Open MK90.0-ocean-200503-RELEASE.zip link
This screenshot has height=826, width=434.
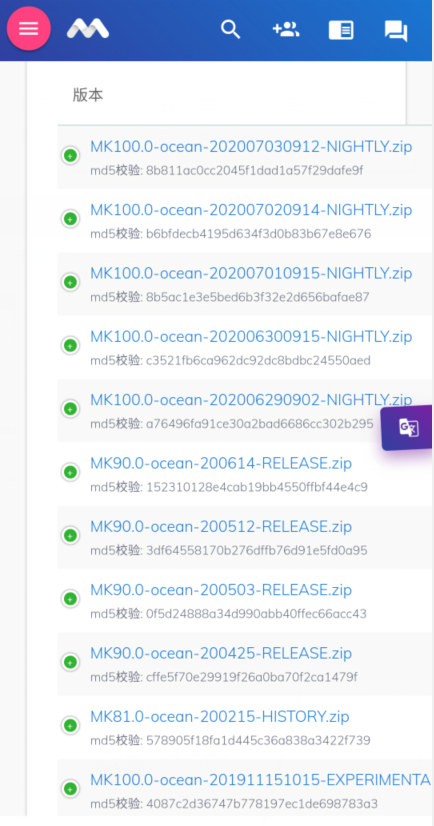tap(221, 589)
